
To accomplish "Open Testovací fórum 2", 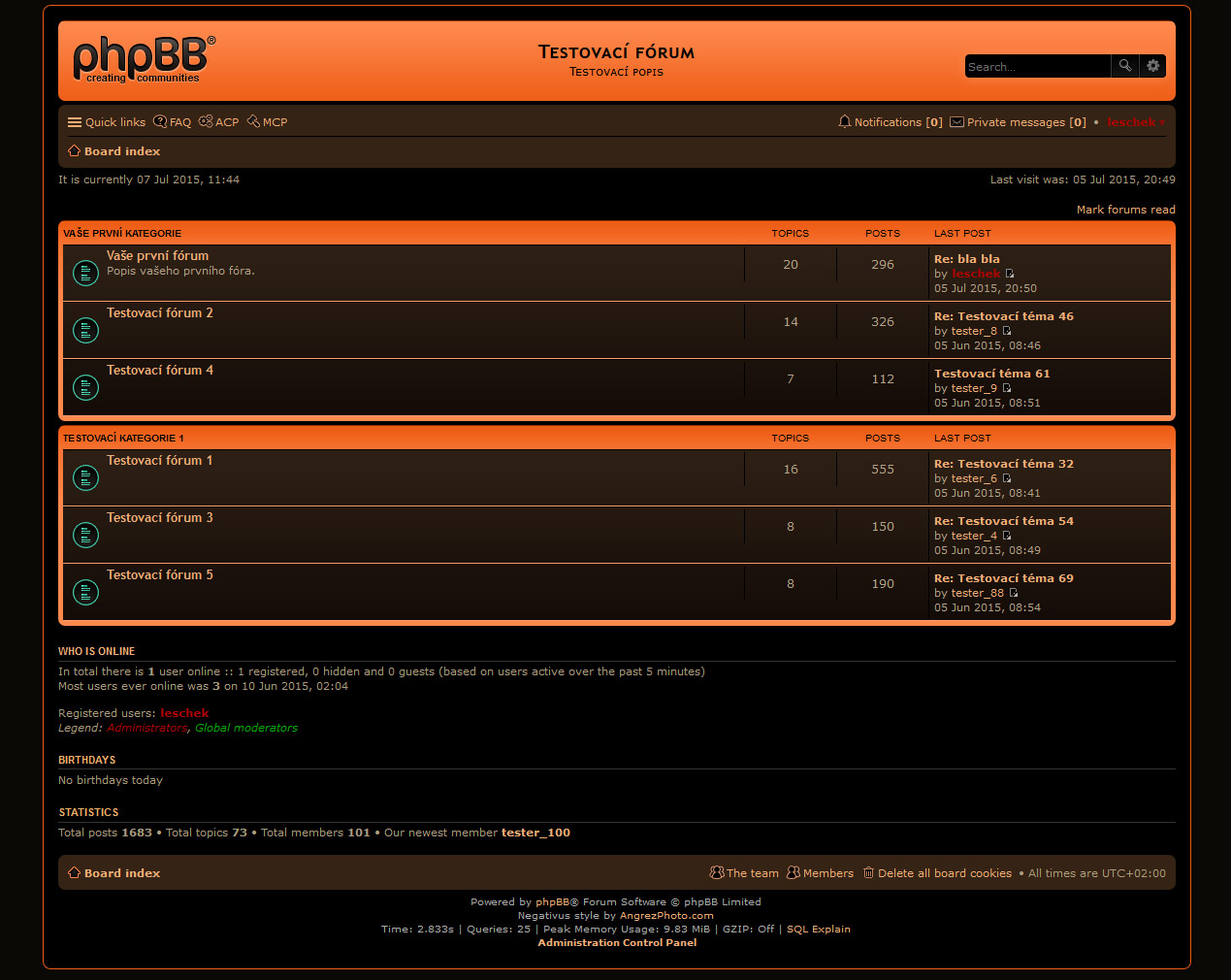I will pyautogui.click(x=160, y=313).
